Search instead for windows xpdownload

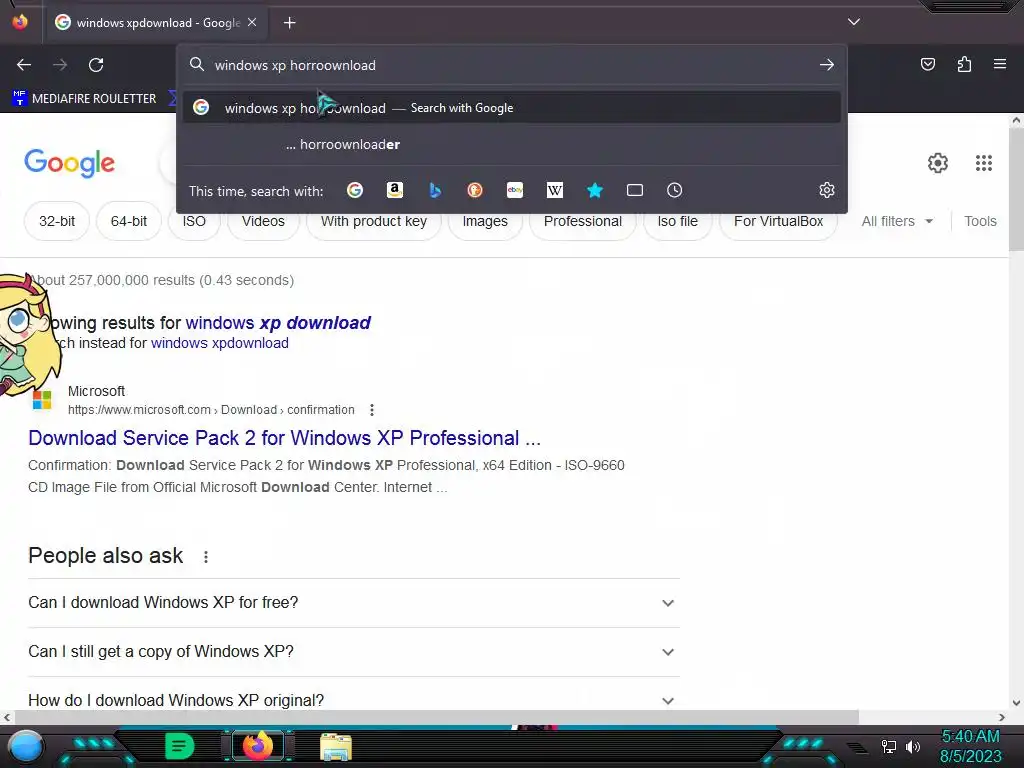pos(219,343)
